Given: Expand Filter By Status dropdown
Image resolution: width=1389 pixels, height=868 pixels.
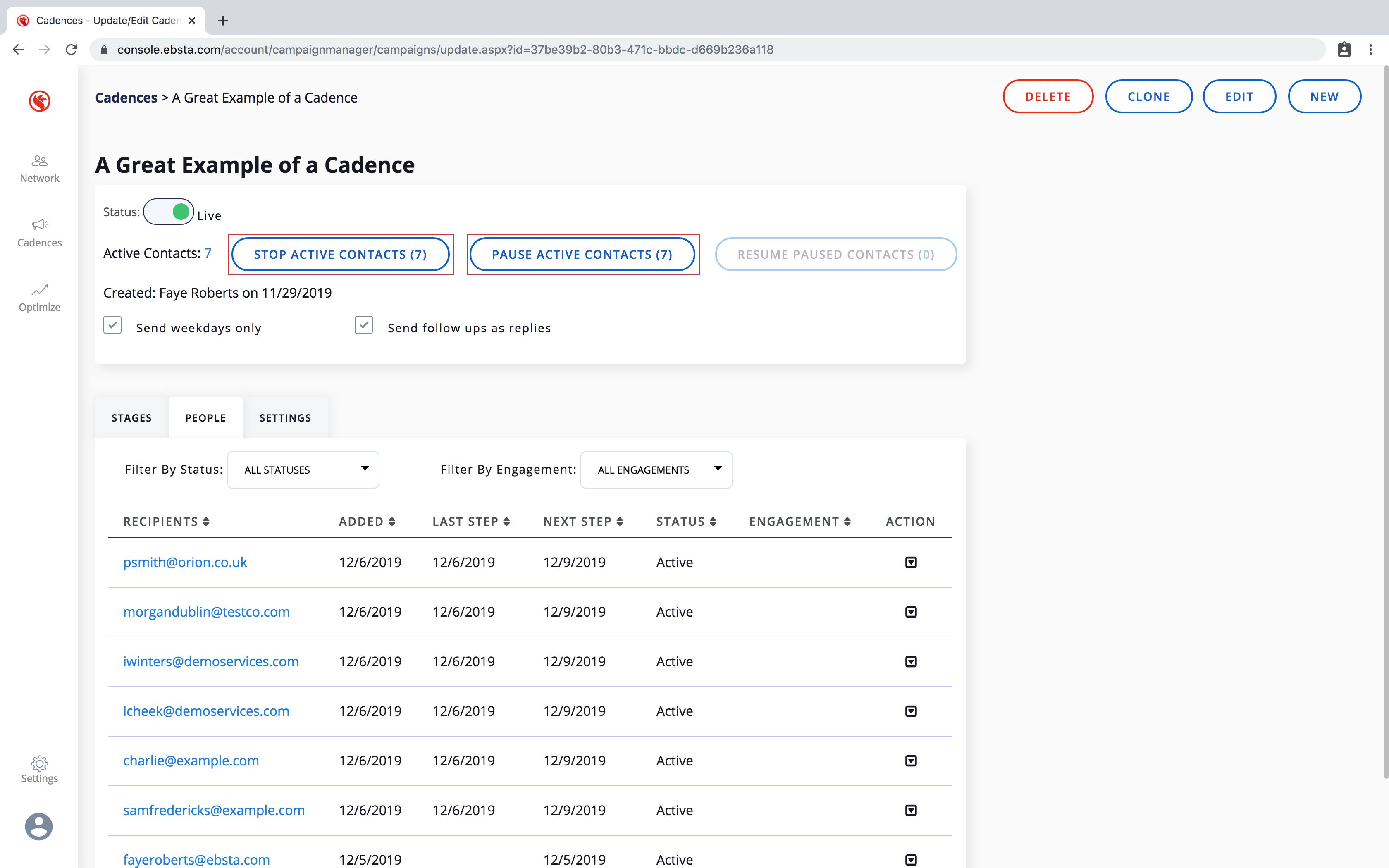Looking at the screenshot, I should [x=303, y=470].
